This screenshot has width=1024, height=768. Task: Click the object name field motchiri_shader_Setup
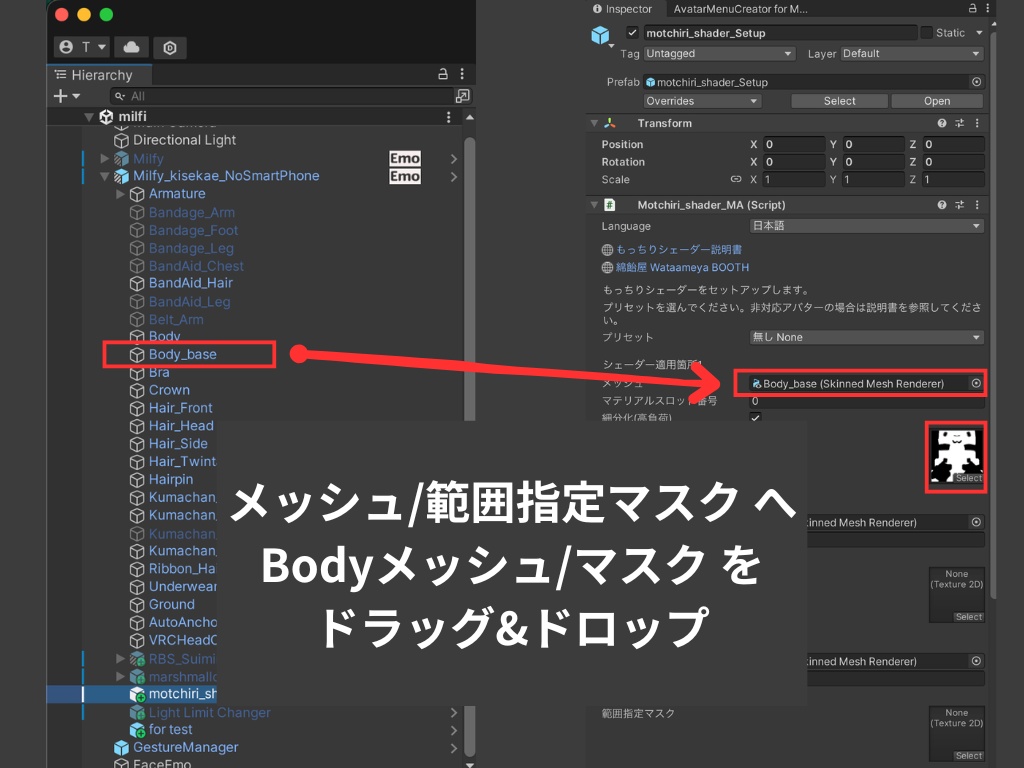pyautogui.click(x=780, y=33)
